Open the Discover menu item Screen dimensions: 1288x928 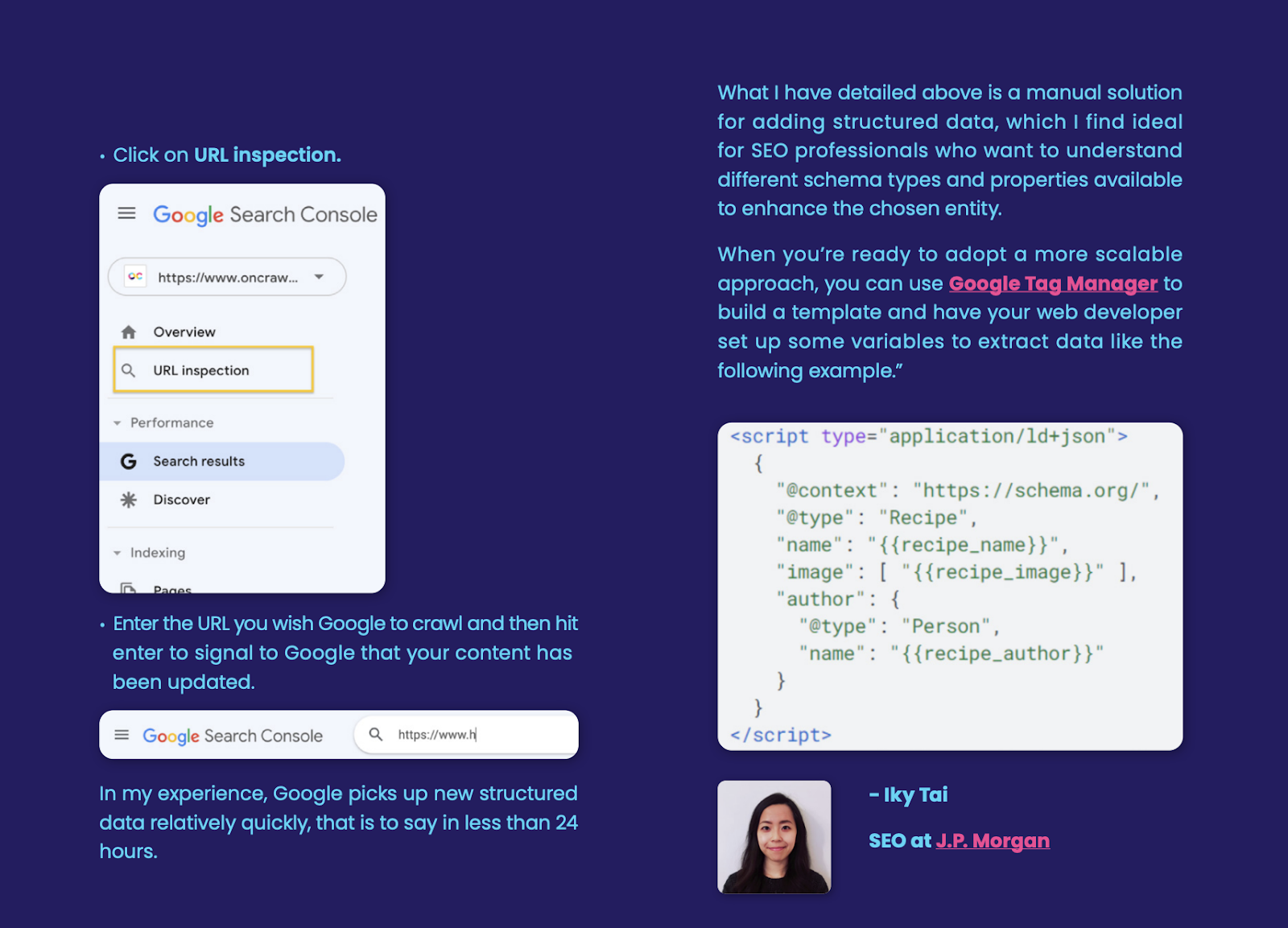(x=182, y=500)
